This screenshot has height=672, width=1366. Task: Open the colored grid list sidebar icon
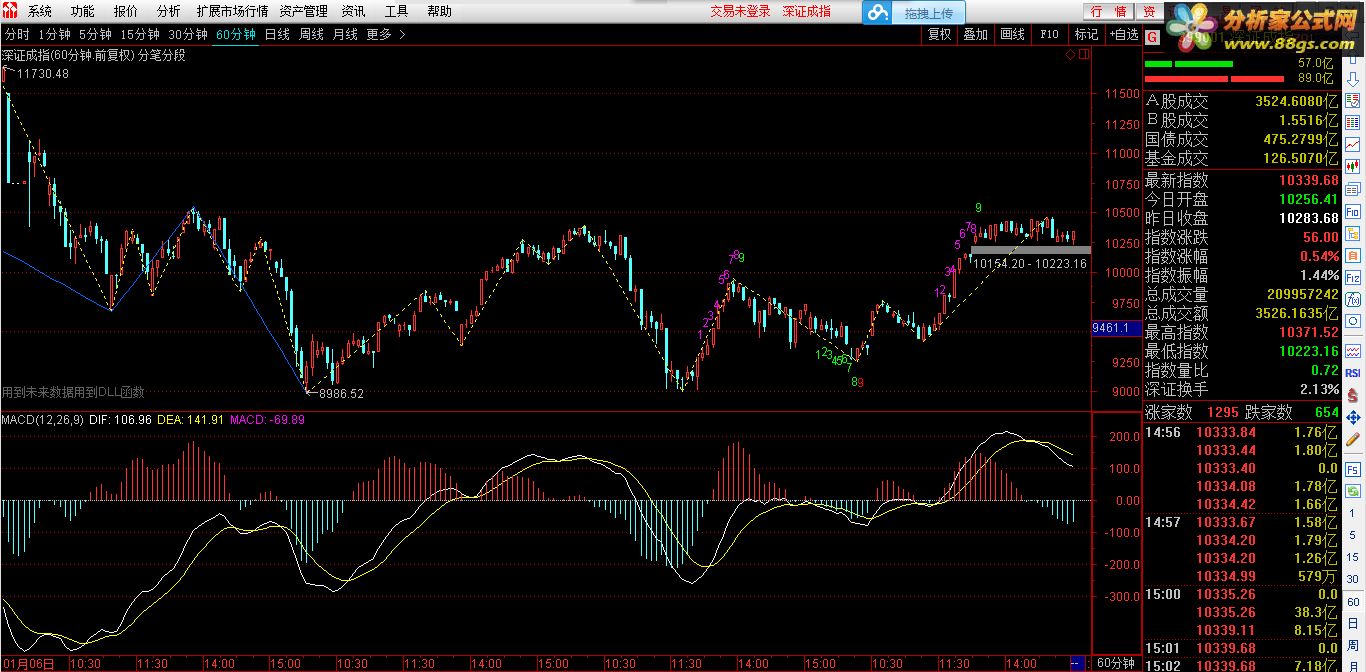click(1352, 122)
